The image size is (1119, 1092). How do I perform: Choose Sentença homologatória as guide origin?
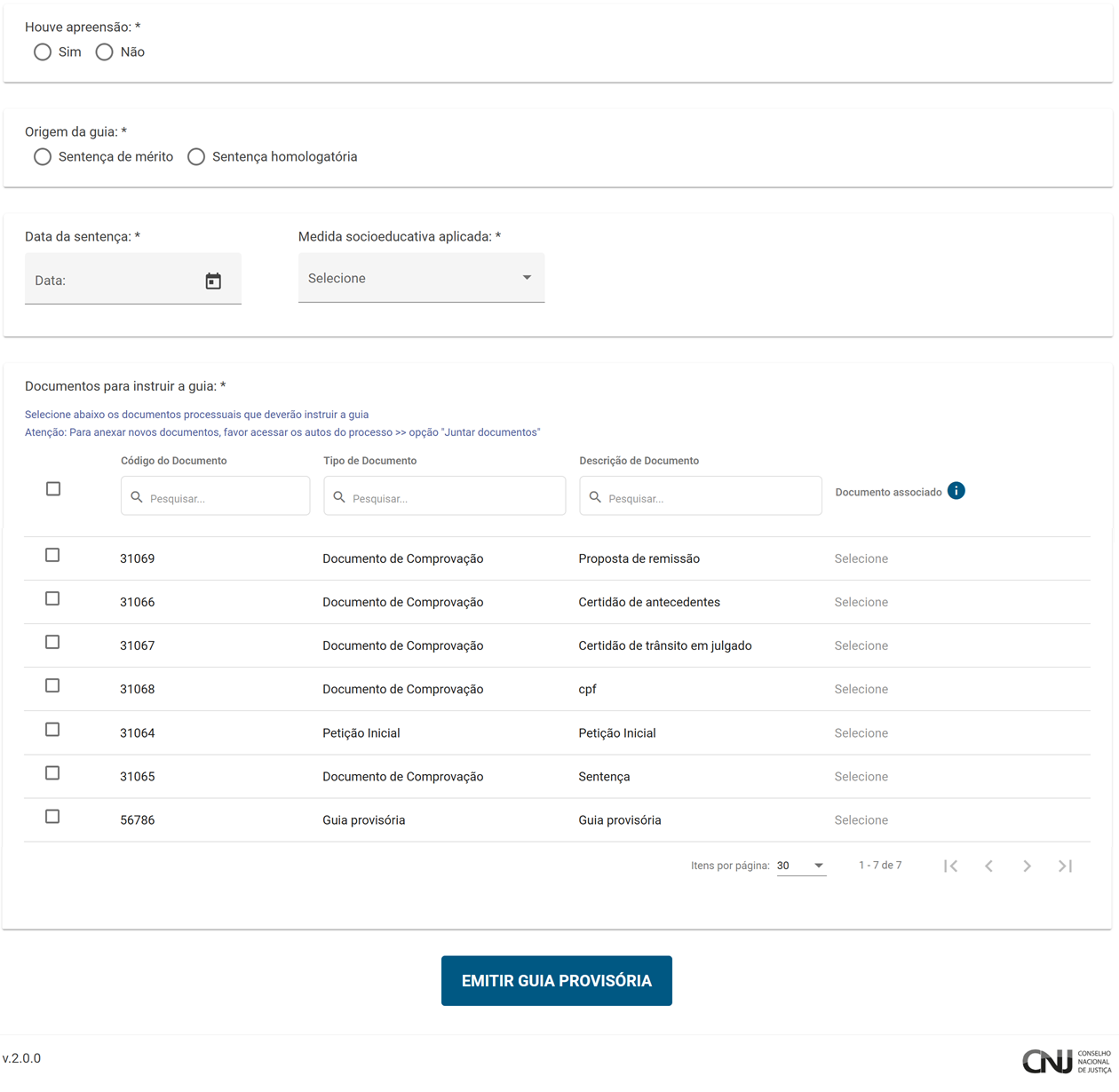click(196, 157)
